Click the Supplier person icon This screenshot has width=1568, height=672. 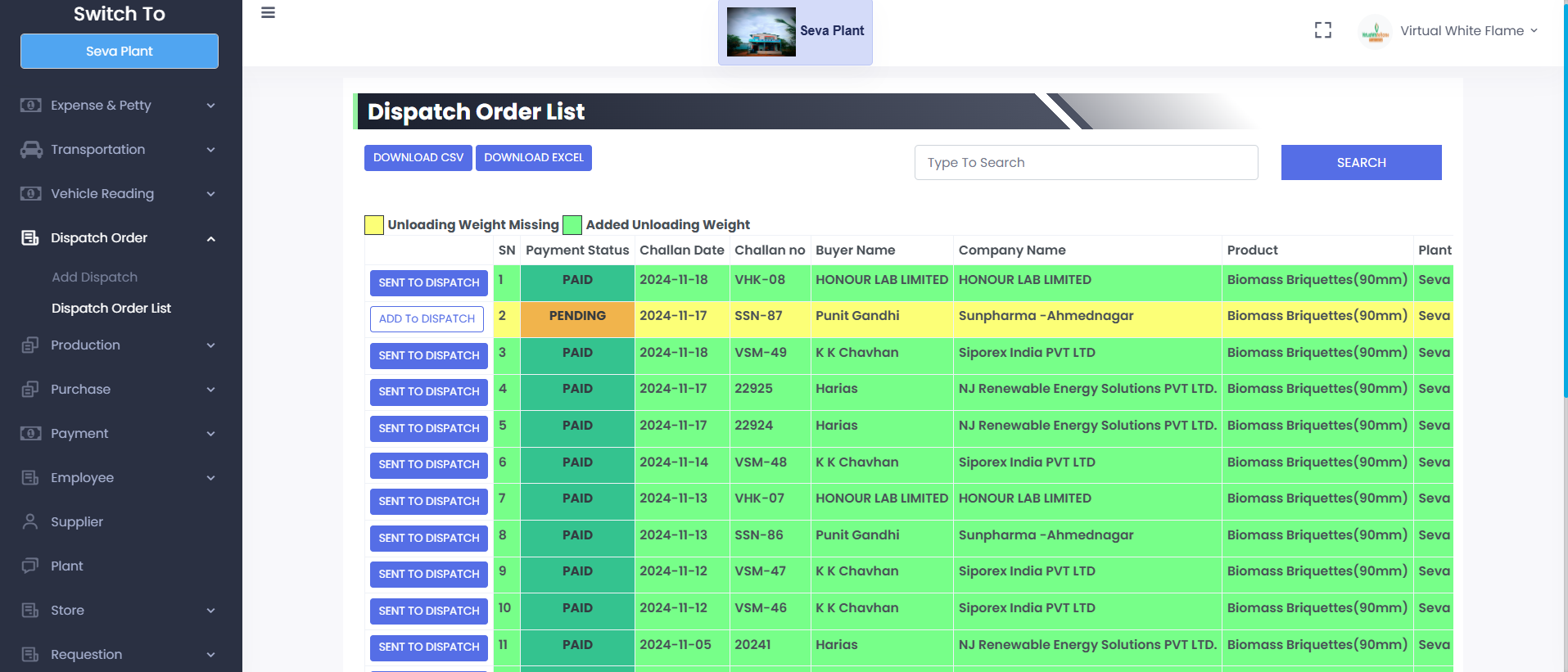tap(30, 521)
